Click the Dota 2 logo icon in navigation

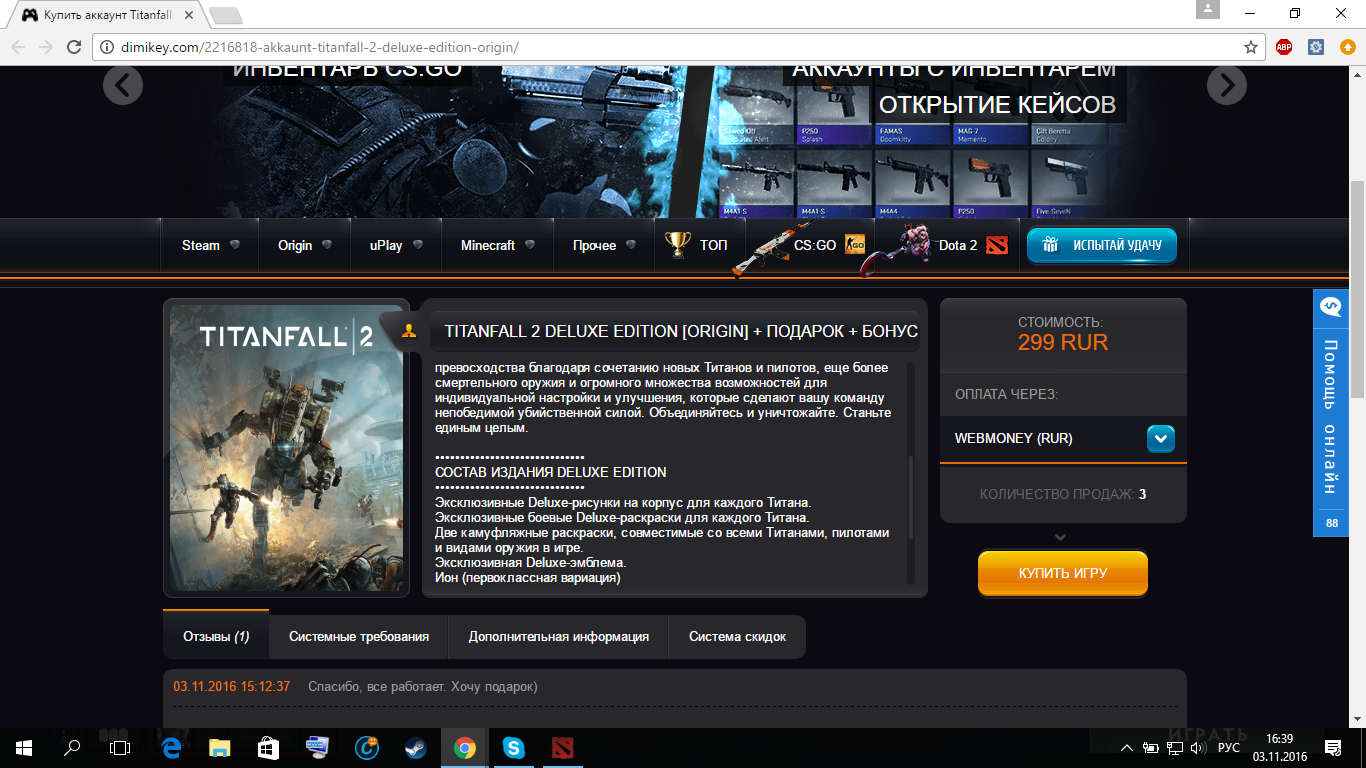click(997, 245)
